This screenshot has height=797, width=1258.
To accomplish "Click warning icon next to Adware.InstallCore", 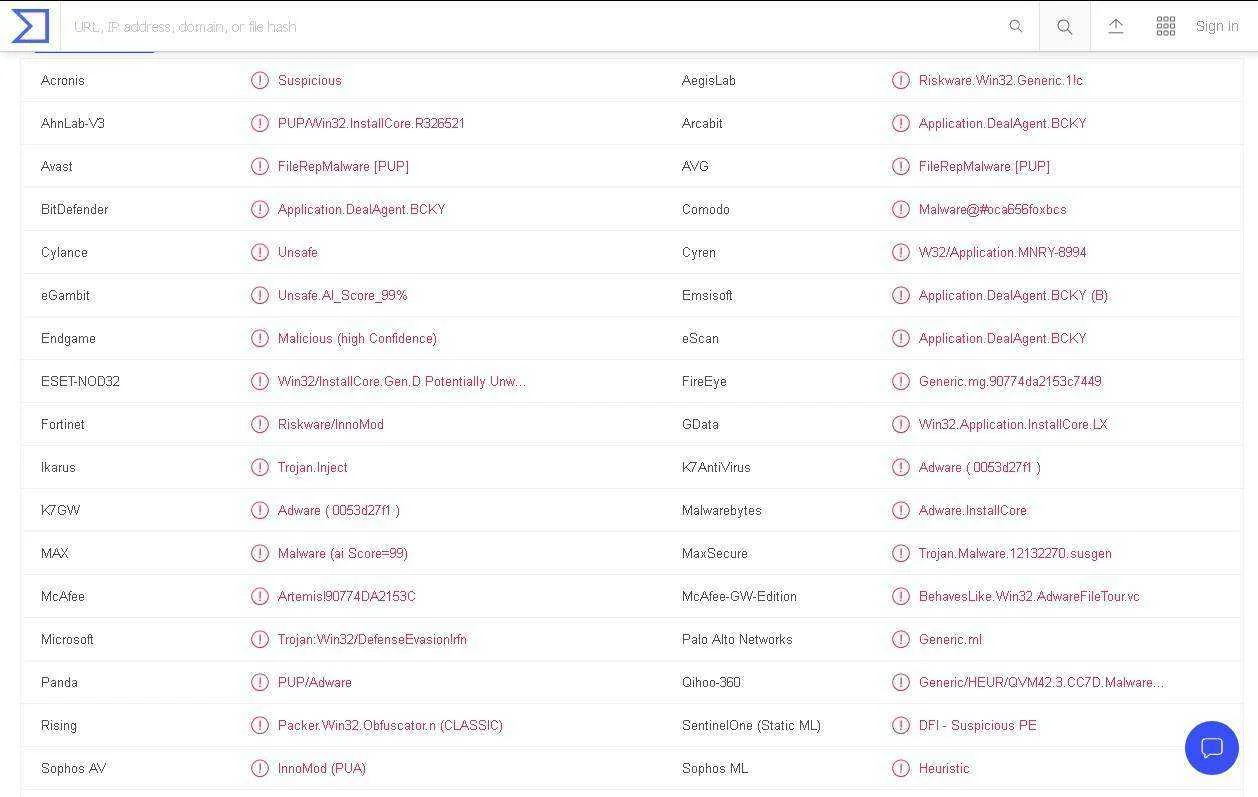I will [901, 510].
